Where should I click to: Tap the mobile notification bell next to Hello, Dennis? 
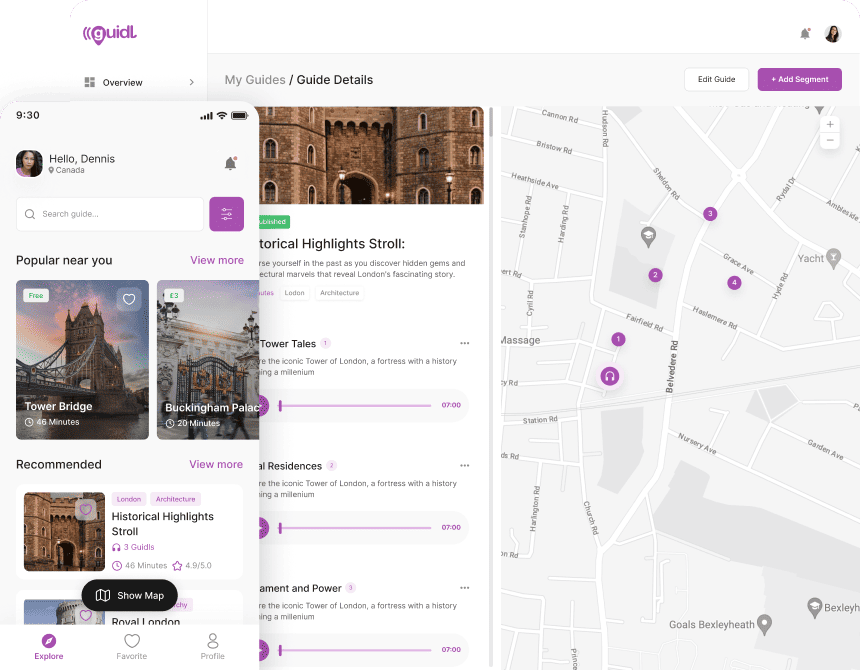[x=230, y=163]
